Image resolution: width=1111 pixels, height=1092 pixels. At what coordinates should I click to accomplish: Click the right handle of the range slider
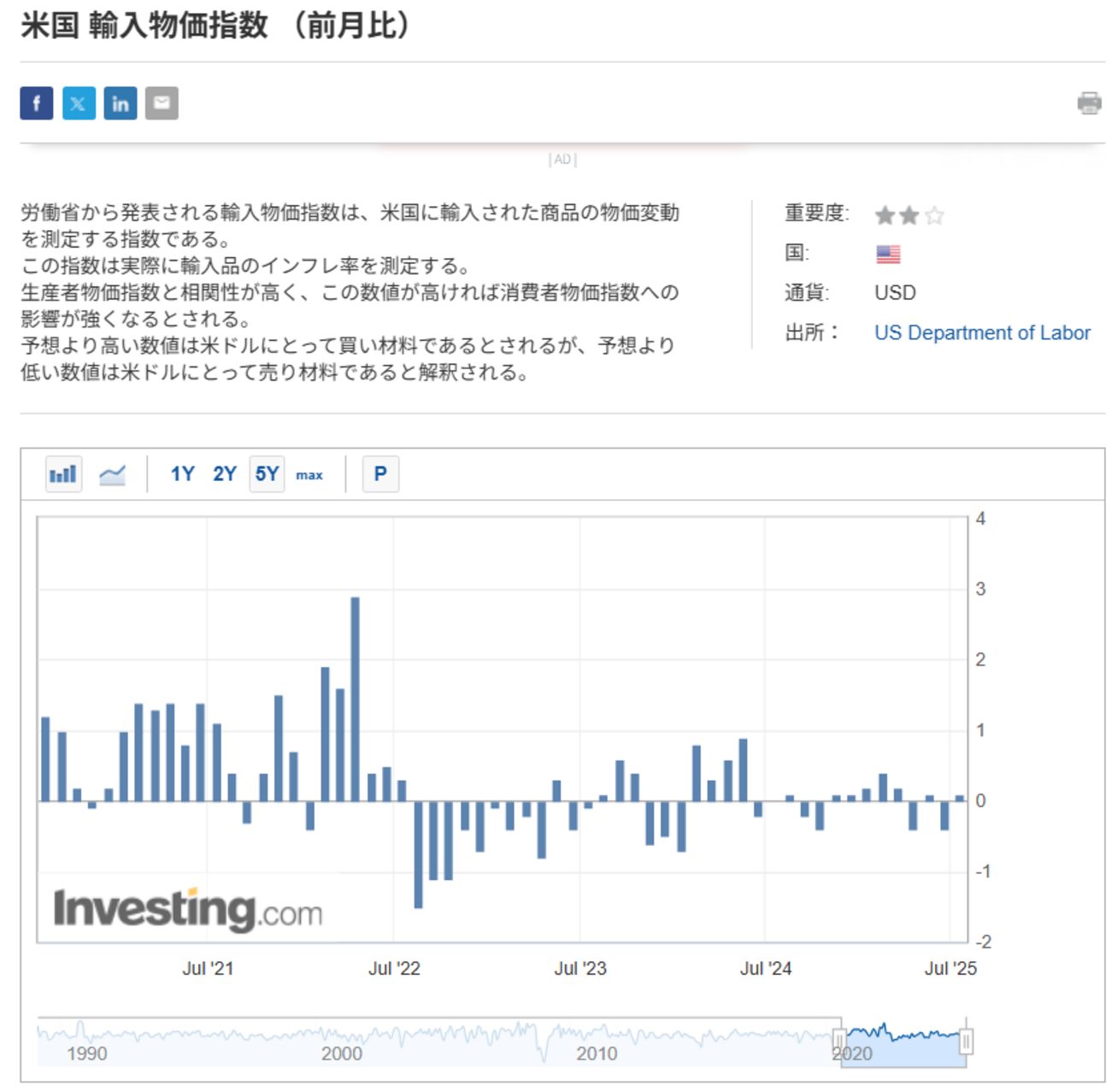pyautogui.click(x=967, y=1042)
